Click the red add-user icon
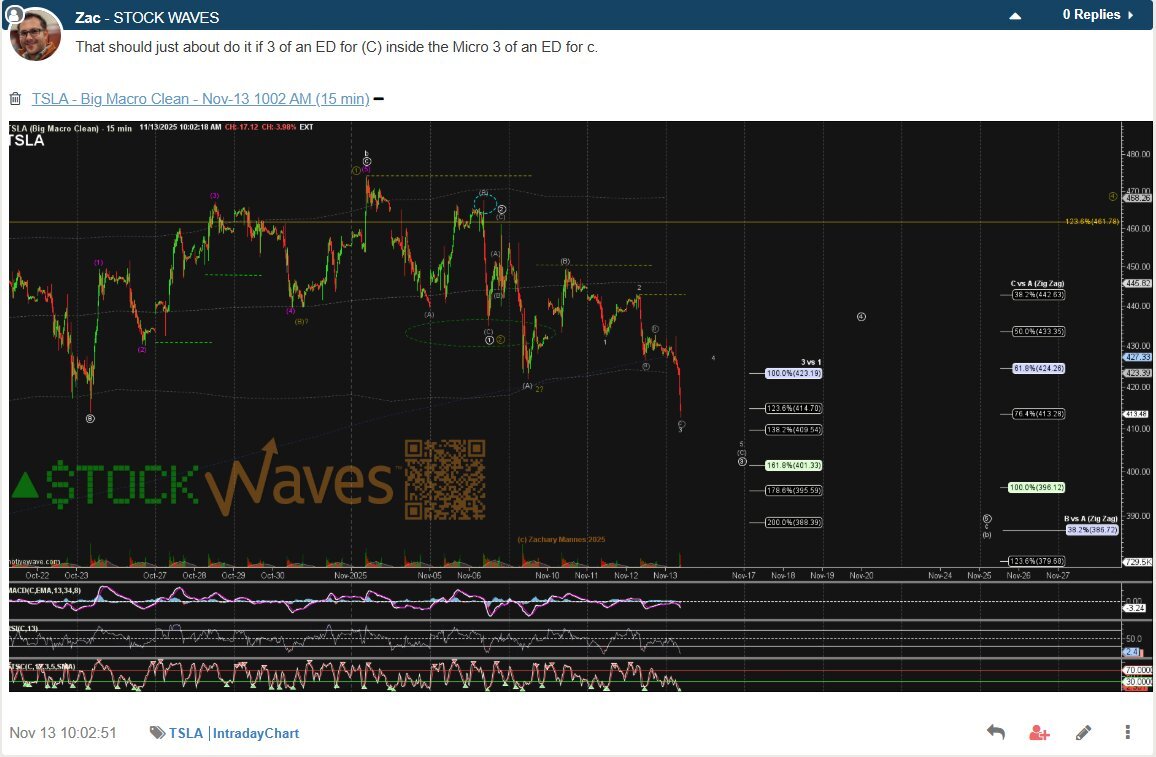Screen dimensions: 1156x757 click(1039, 732)
